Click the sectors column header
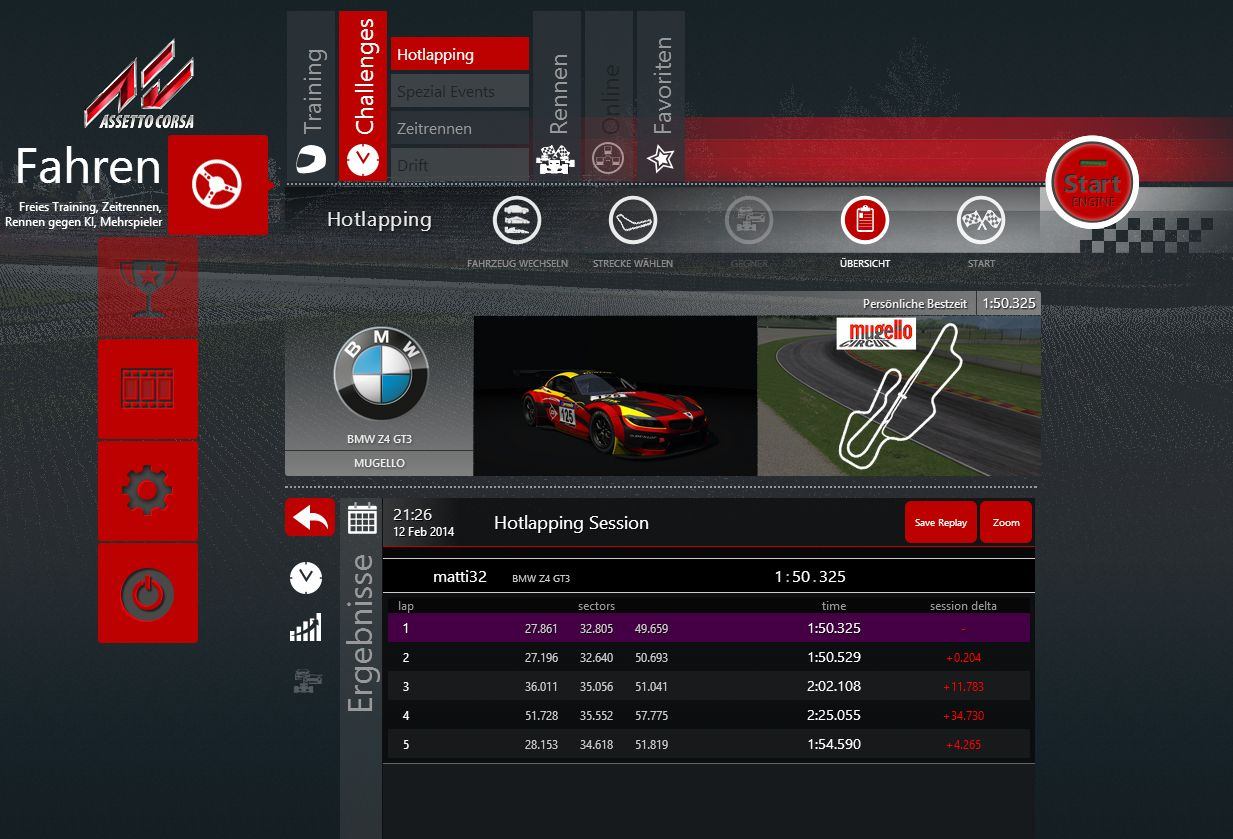This screenshot has height=839, width=1233. coord(596,605)
